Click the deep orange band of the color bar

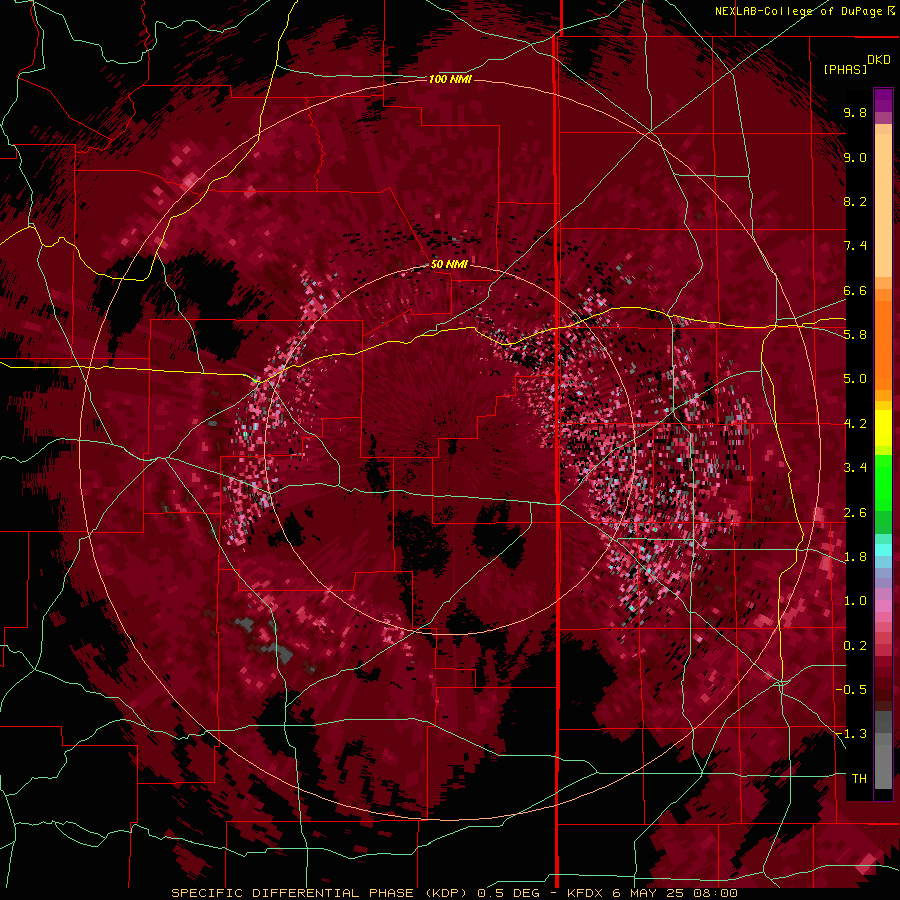click(883, 345)
